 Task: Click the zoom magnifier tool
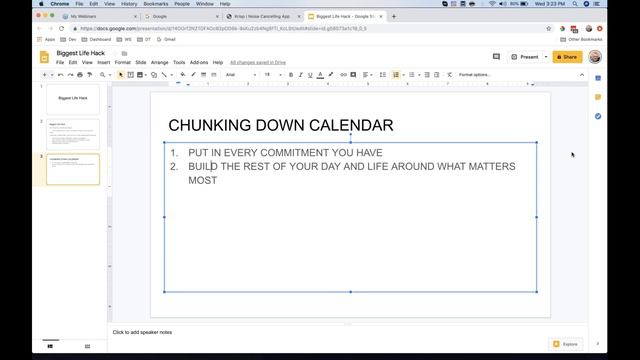click(102, 75)
